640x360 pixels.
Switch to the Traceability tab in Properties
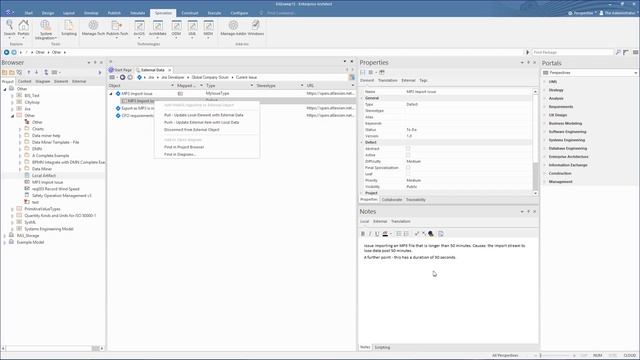tap(416, 200)
